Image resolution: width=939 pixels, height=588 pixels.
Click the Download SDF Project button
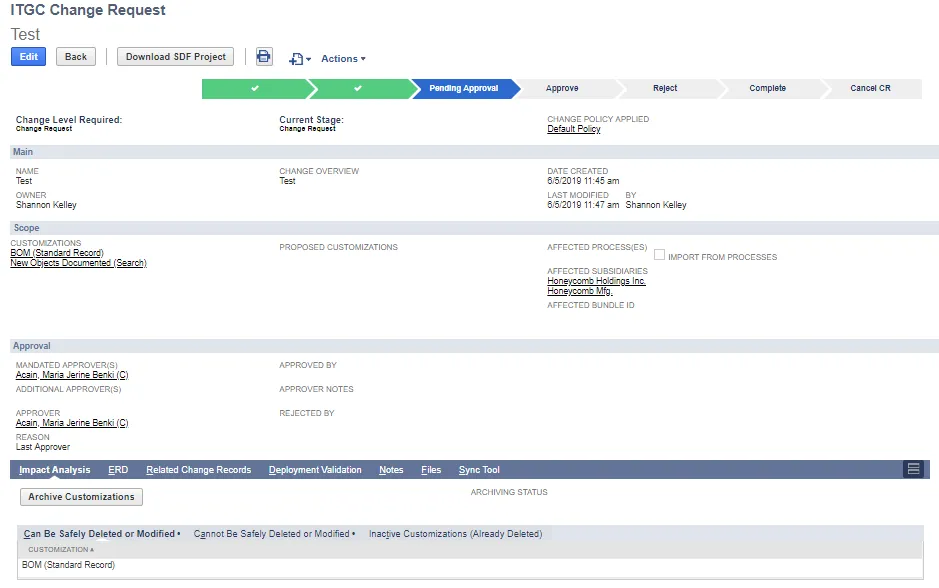coord(175,57)
